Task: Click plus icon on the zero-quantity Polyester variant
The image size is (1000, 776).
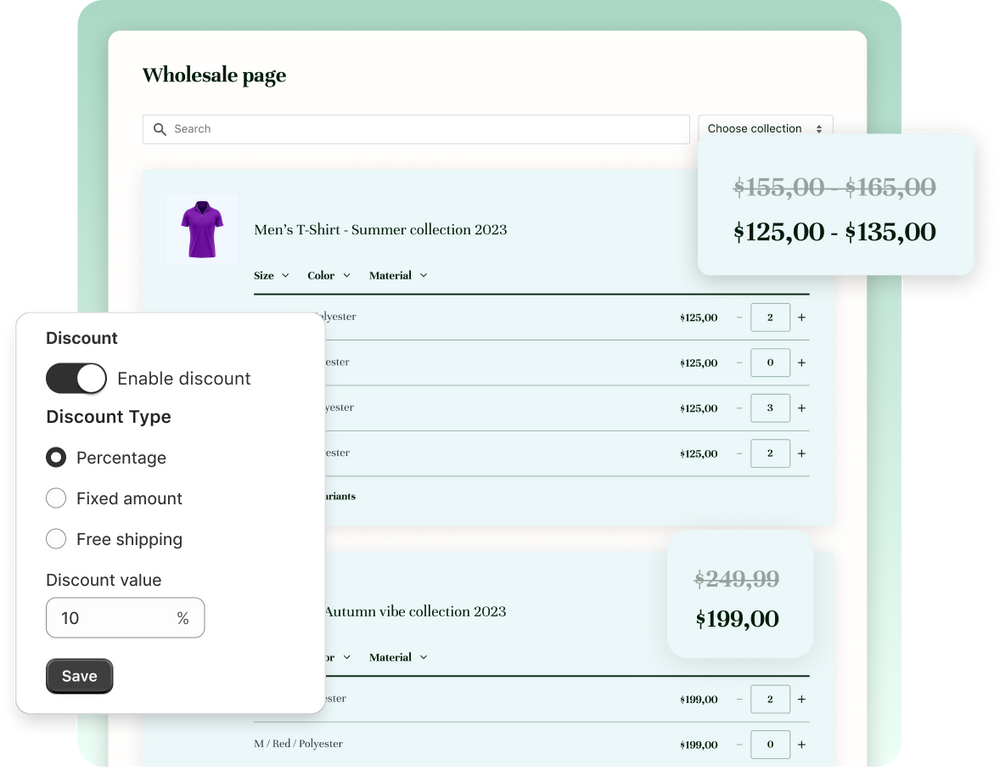Action: (x=801, y=362)
